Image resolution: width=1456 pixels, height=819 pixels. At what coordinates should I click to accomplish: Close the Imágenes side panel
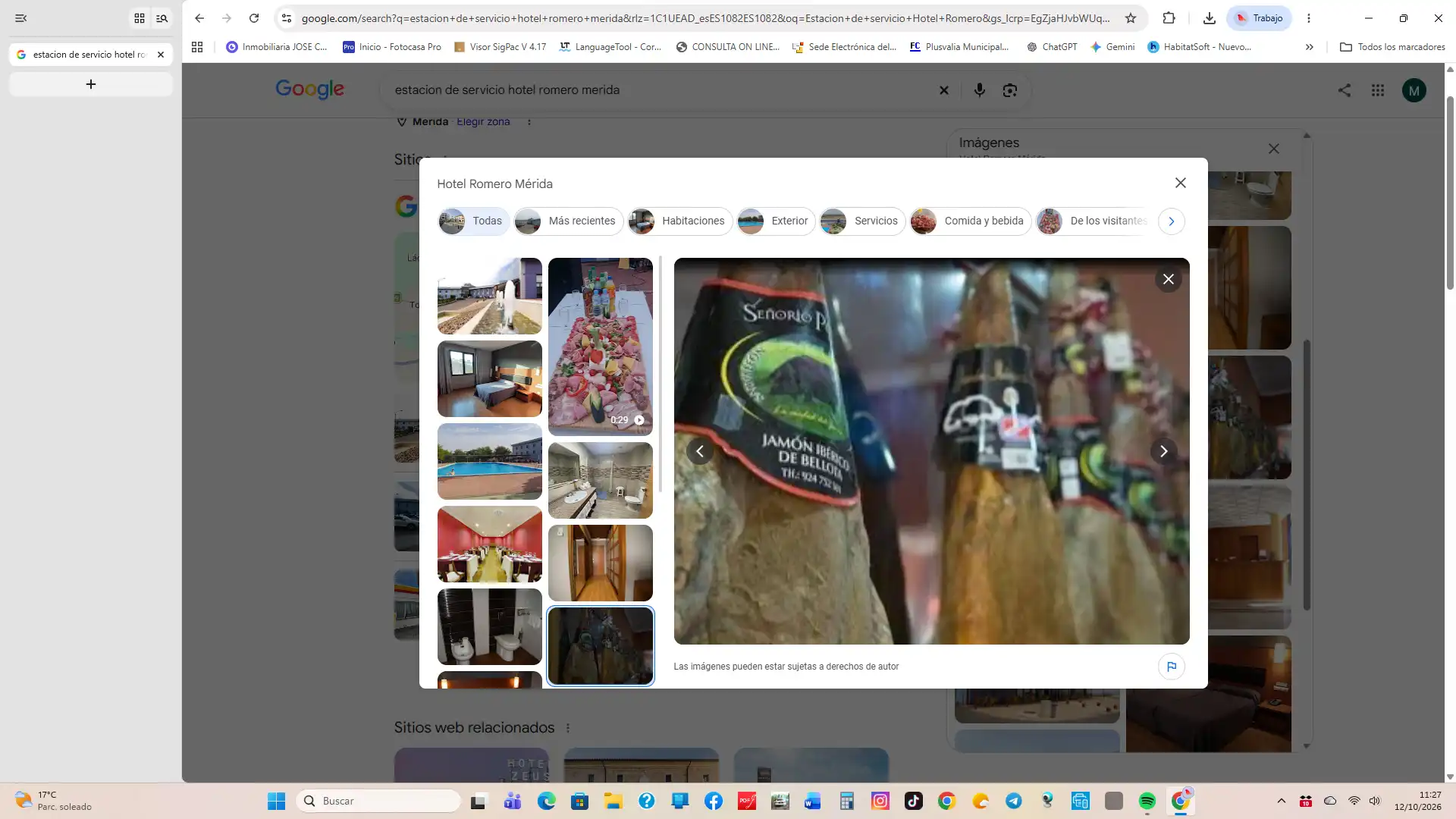click(x=1273, y=149)
